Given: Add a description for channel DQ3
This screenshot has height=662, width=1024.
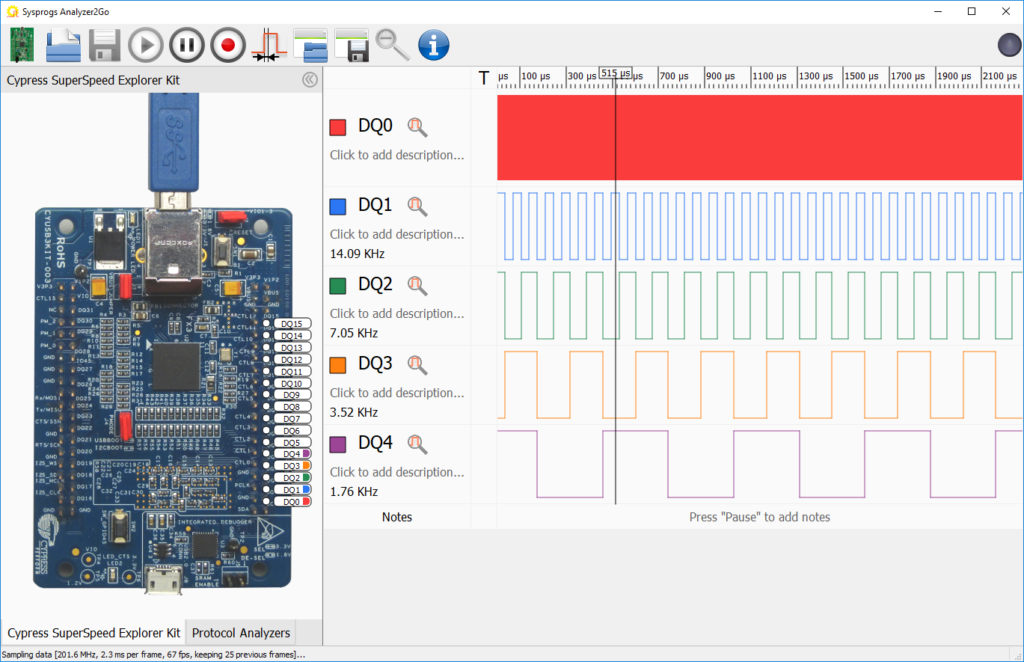Looking at the screenshot, I should 397,392.
